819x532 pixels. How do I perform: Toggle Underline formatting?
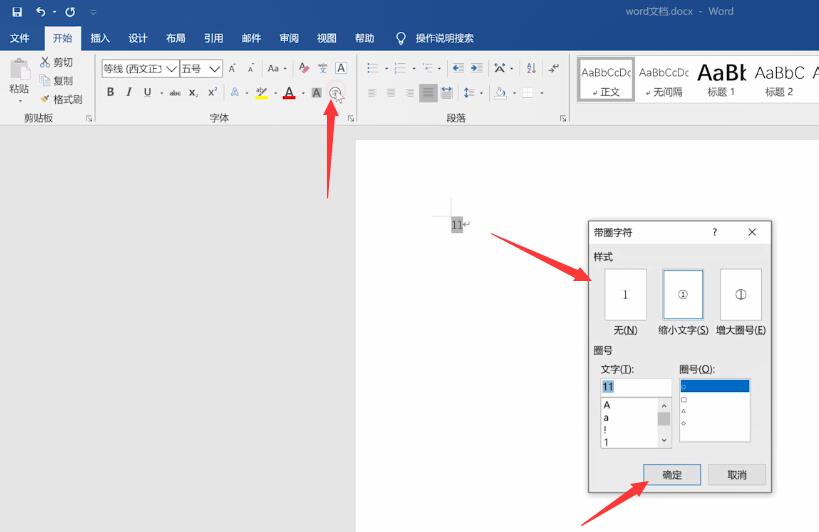(147, 92)
